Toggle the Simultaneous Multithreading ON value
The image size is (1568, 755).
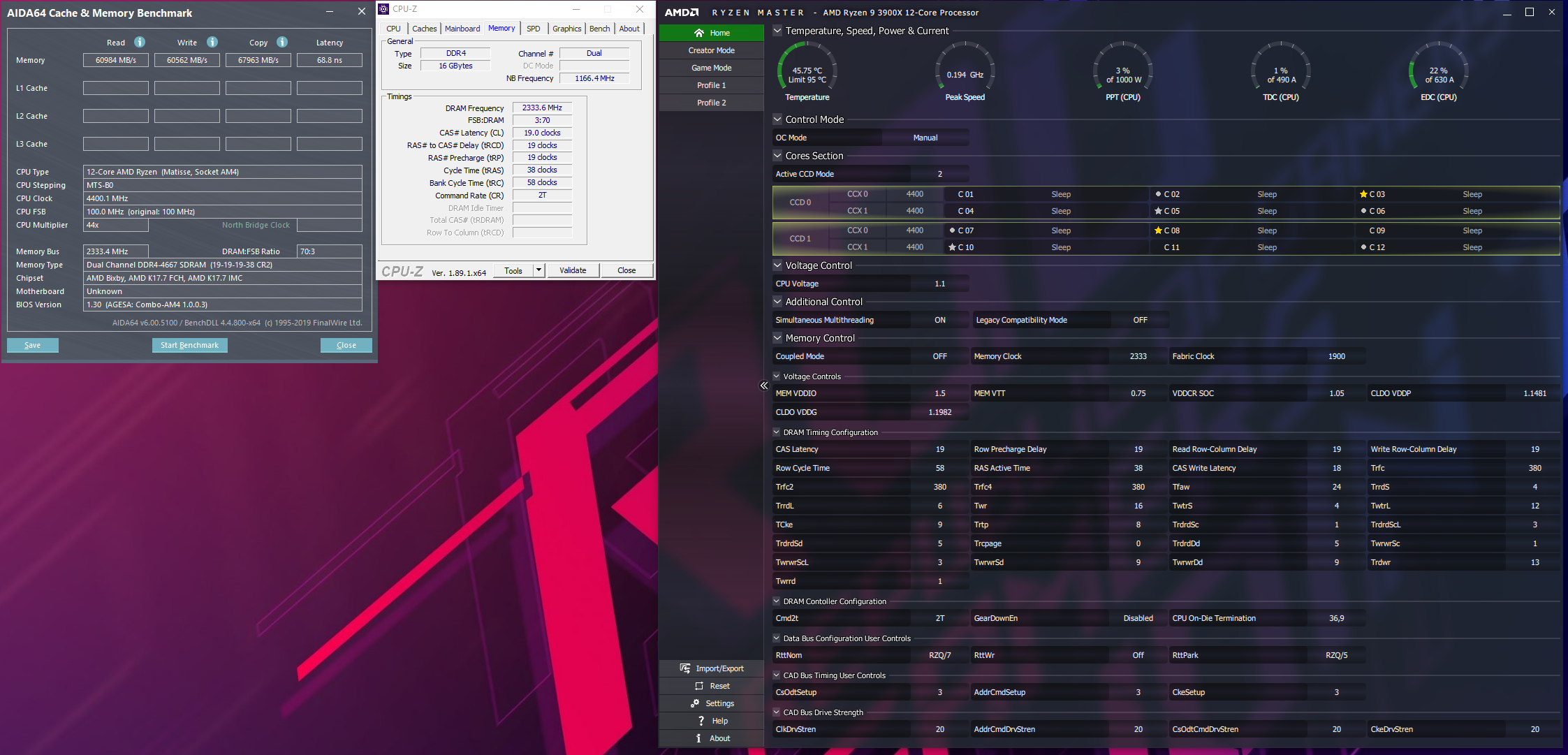tap(939, 320)
